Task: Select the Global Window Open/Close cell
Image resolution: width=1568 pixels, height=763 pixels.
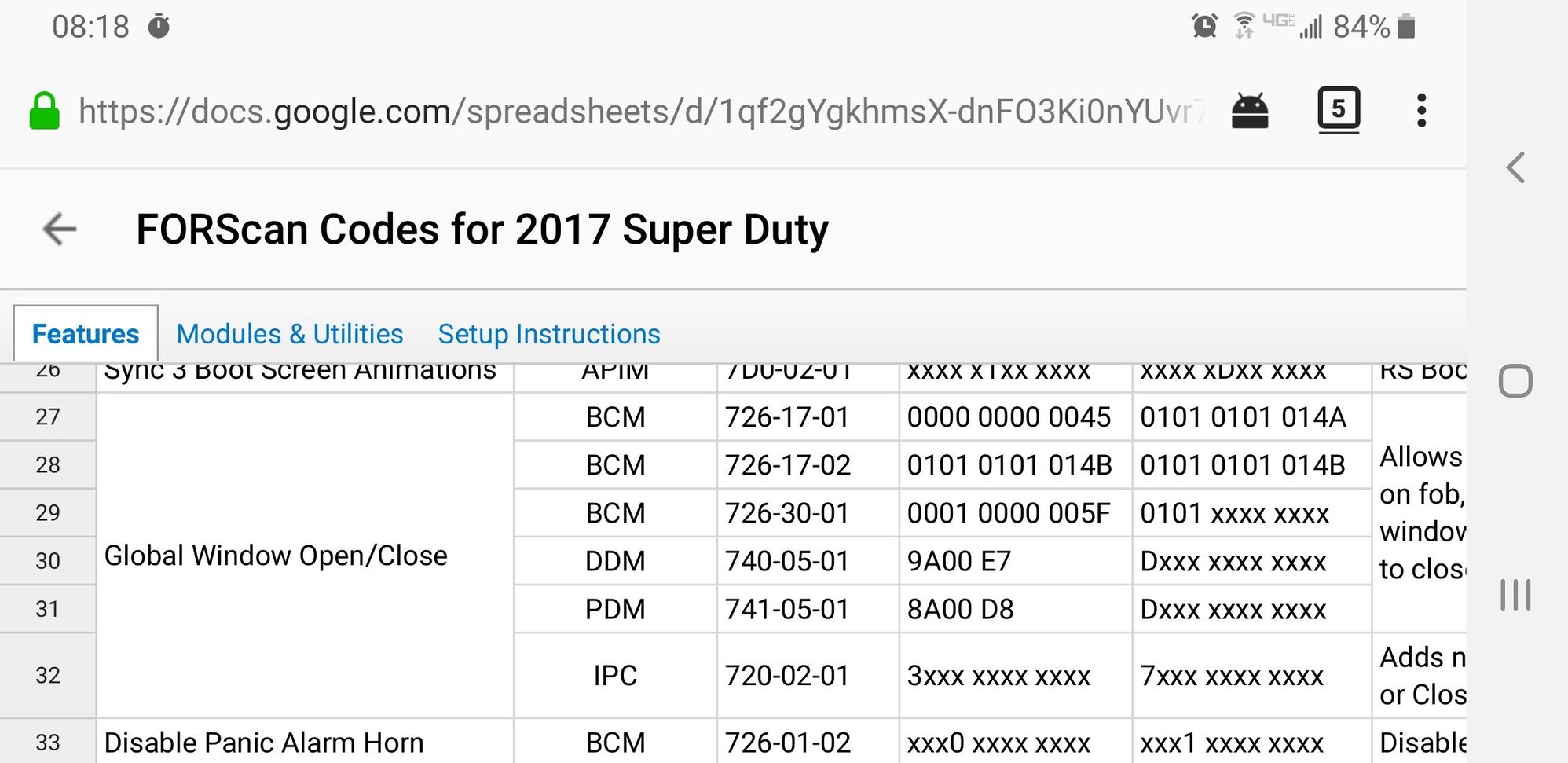Action: [304, 556]
